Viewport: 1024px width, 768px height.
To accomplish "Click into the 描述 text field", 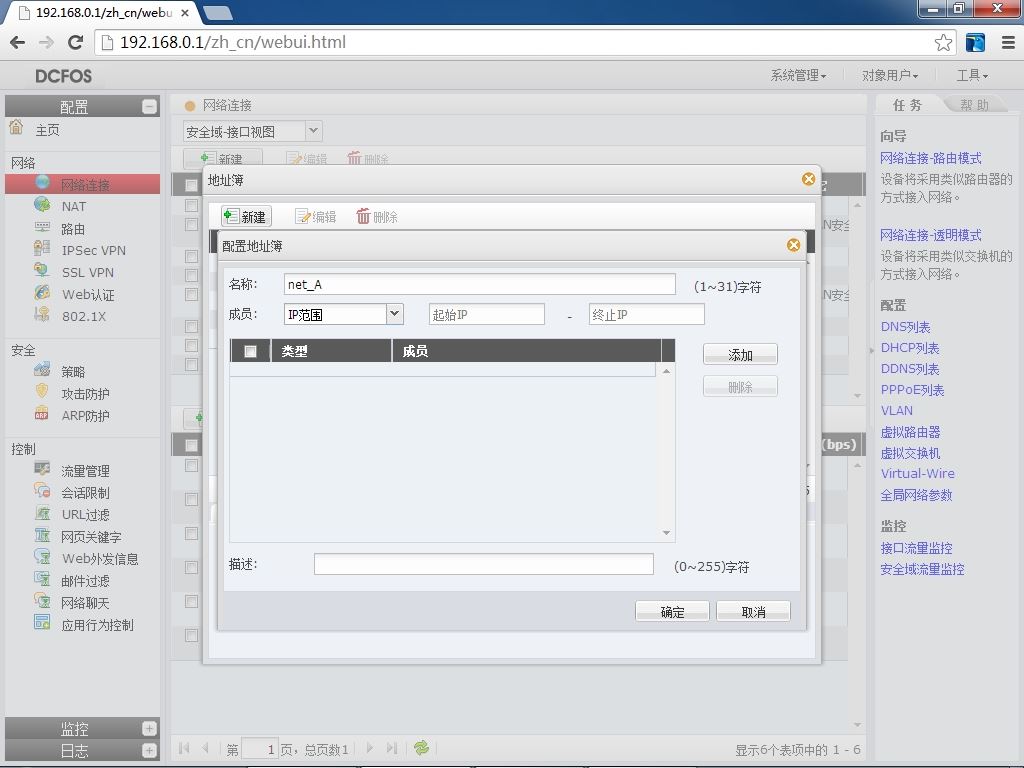I will (484, 564).
